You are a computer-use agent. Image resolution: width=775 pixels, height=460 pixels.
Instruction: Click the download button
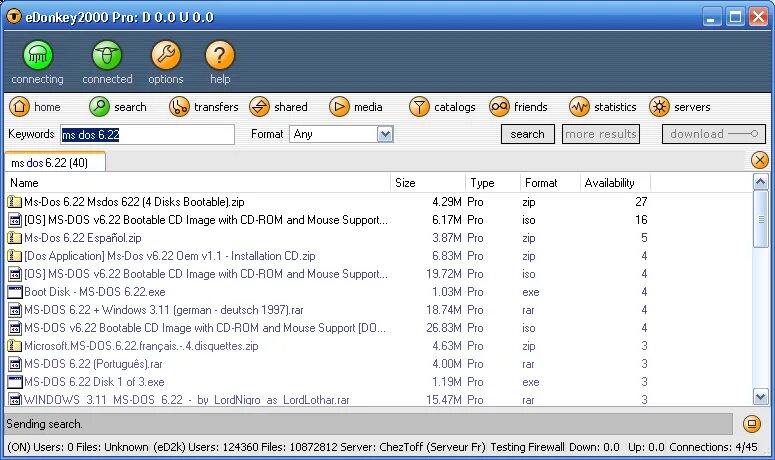point(714,134)
